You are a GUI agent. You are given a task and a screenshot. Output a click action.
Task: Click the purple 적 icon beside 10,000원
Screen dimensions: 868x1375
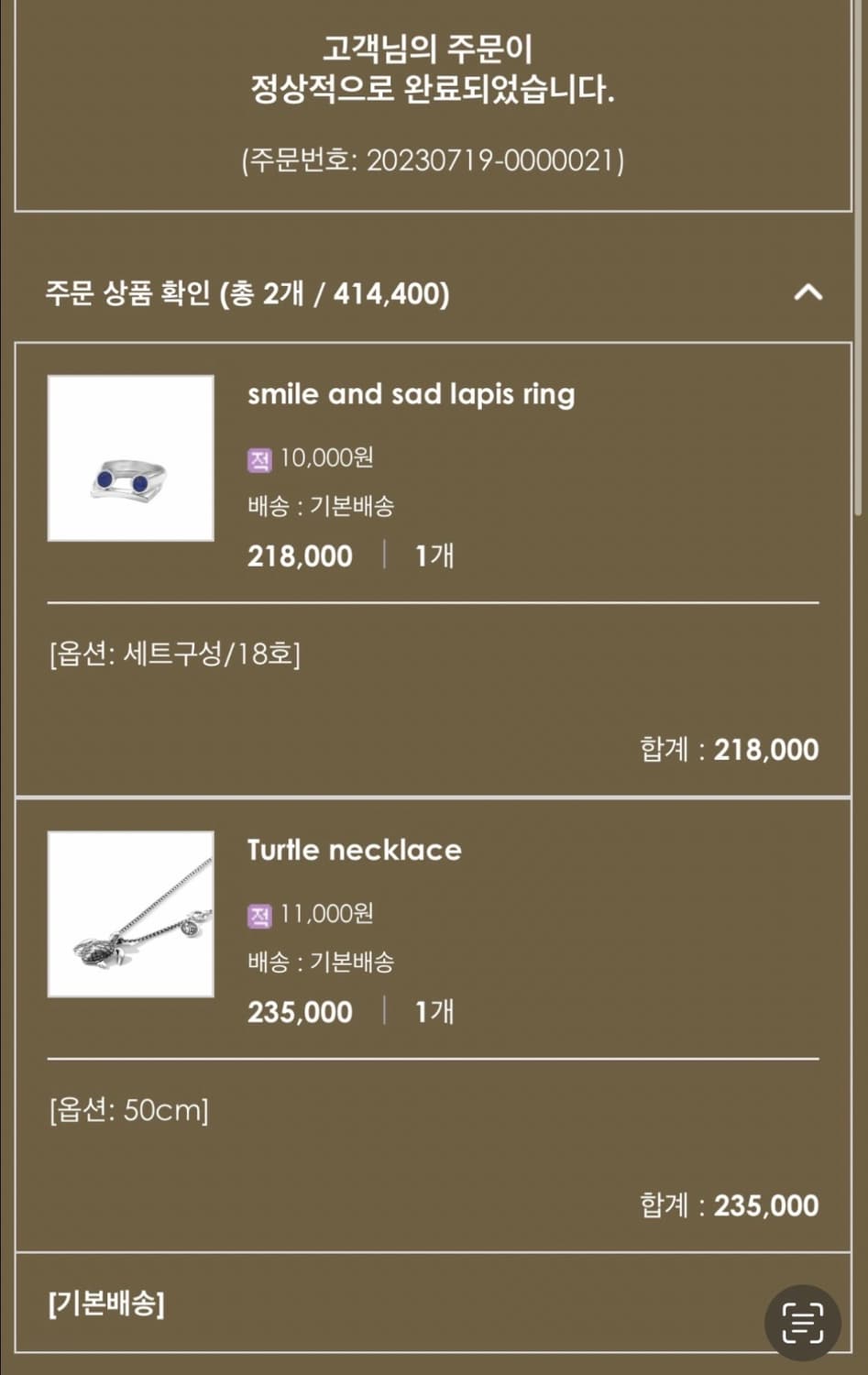(259, 458)
